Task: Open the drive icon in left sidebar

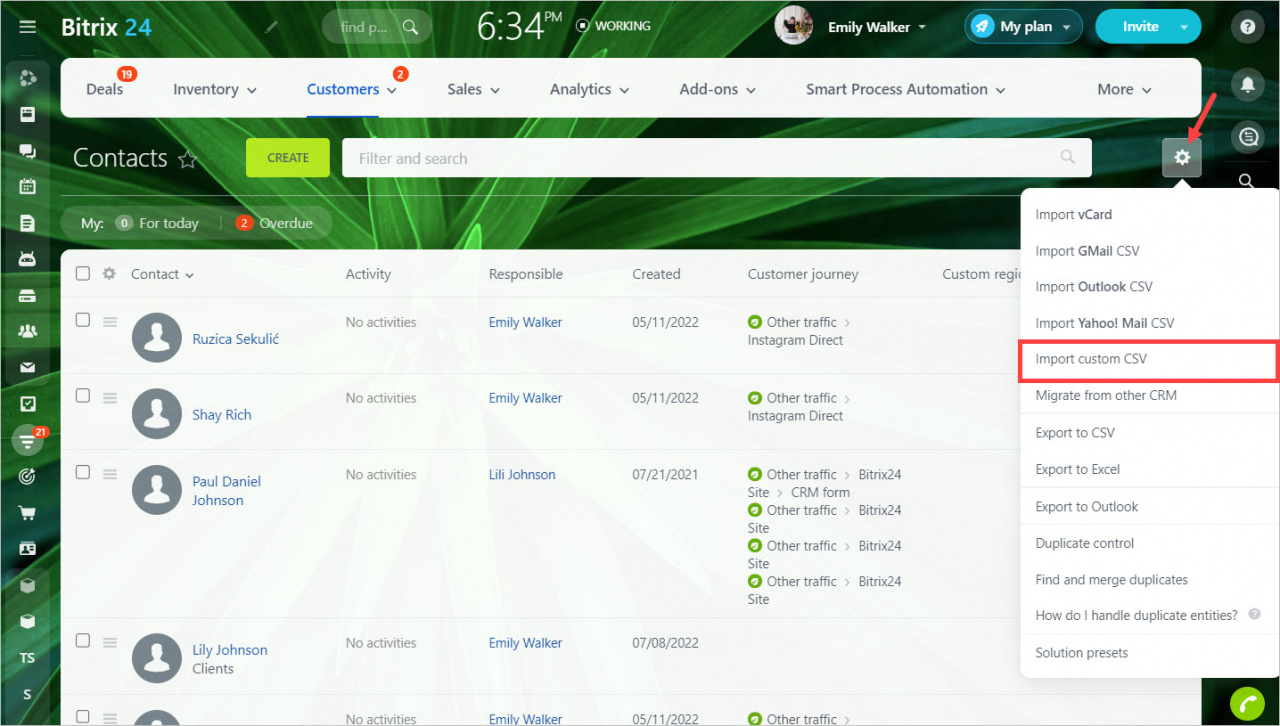Action: coord(28,296)
